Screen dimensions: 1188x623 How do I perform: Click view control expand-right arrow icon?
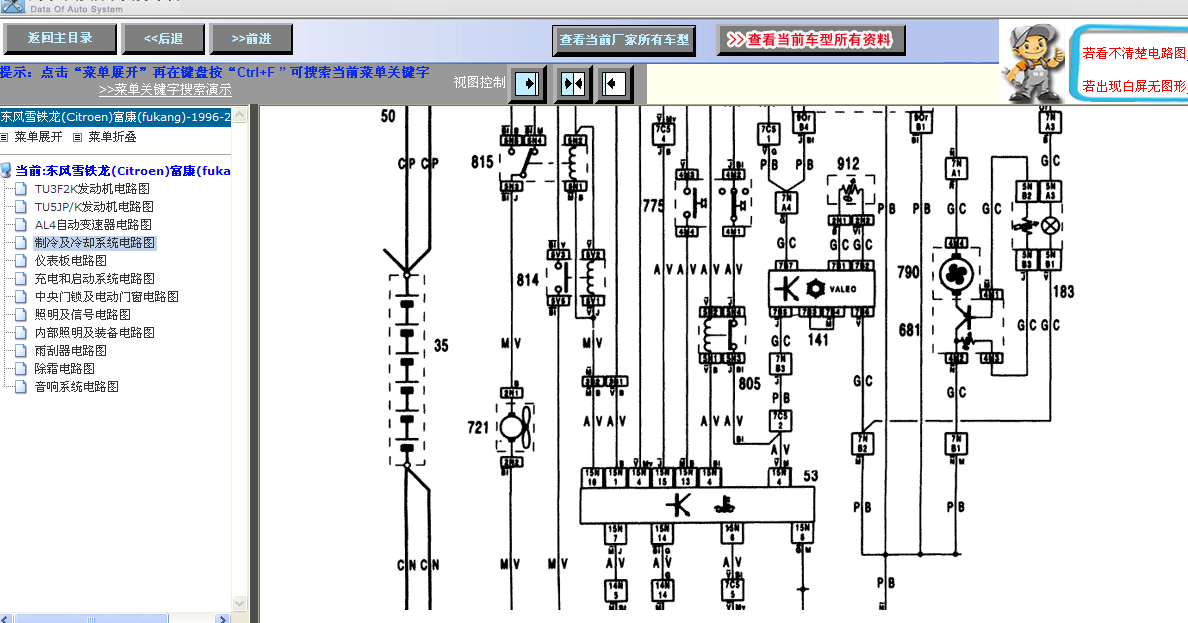(528, 83)
